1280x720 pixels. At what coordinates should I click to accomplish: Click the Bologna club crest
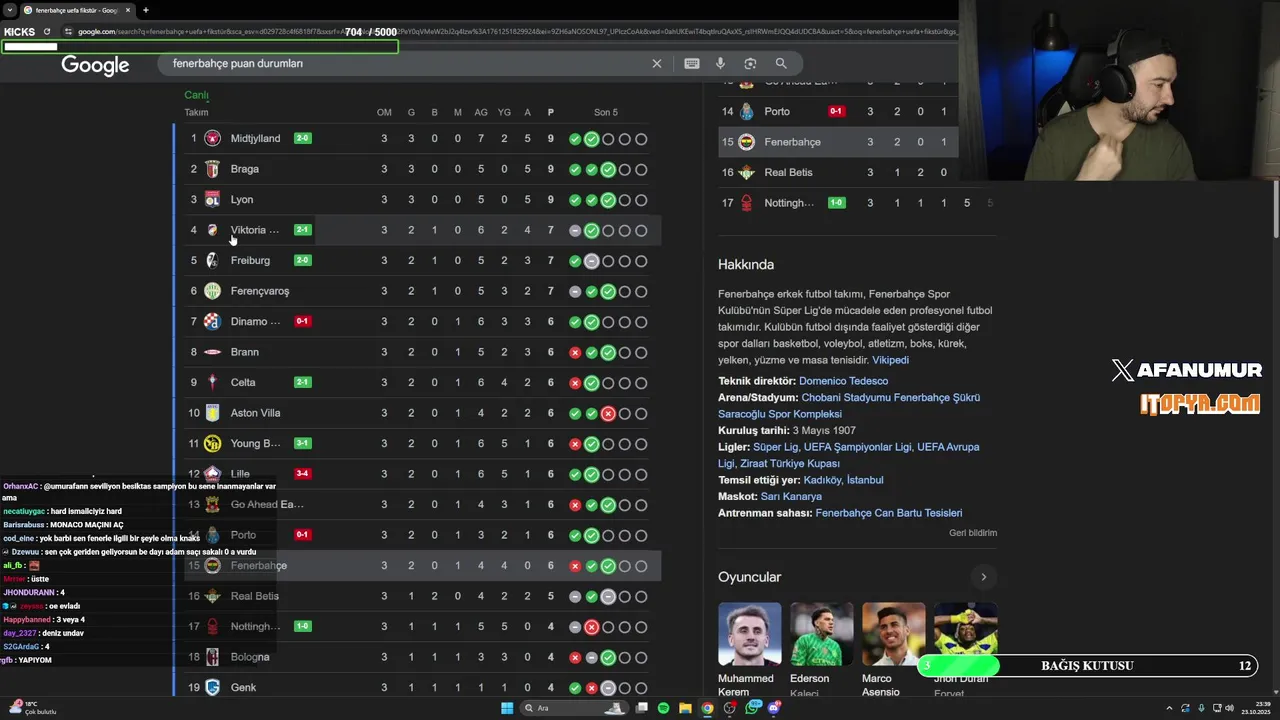[x=212, y=657]
